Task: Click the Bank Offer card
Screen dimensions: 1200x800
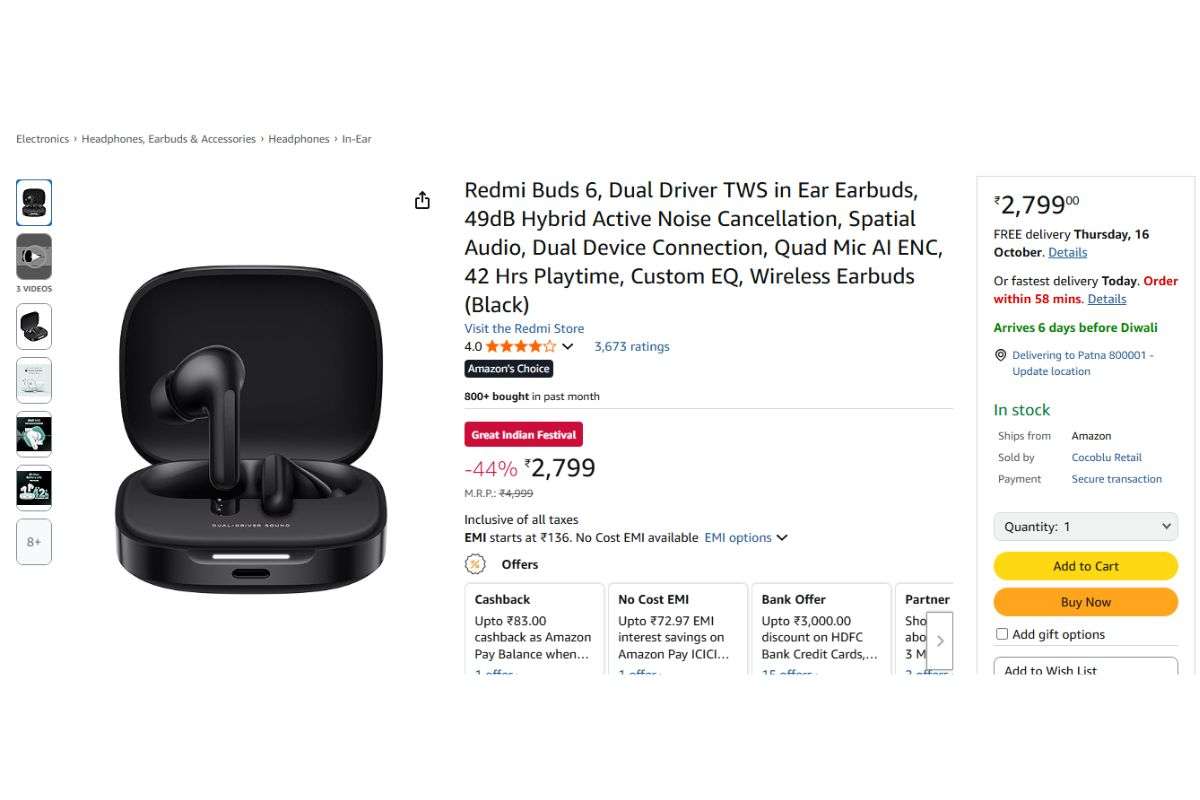Action: point(820,630)
